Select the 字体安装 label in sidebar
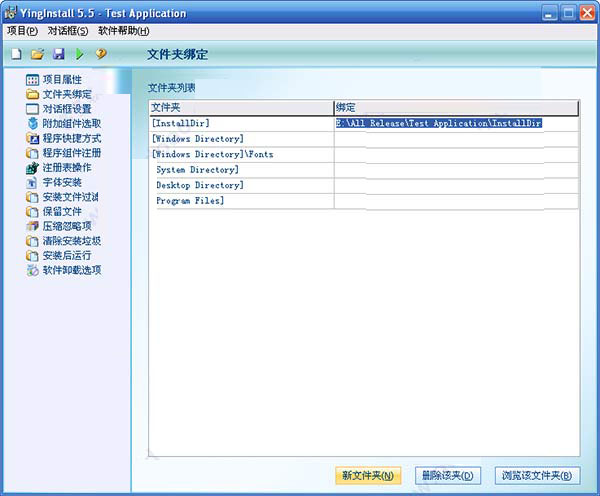 pos(62,183)
